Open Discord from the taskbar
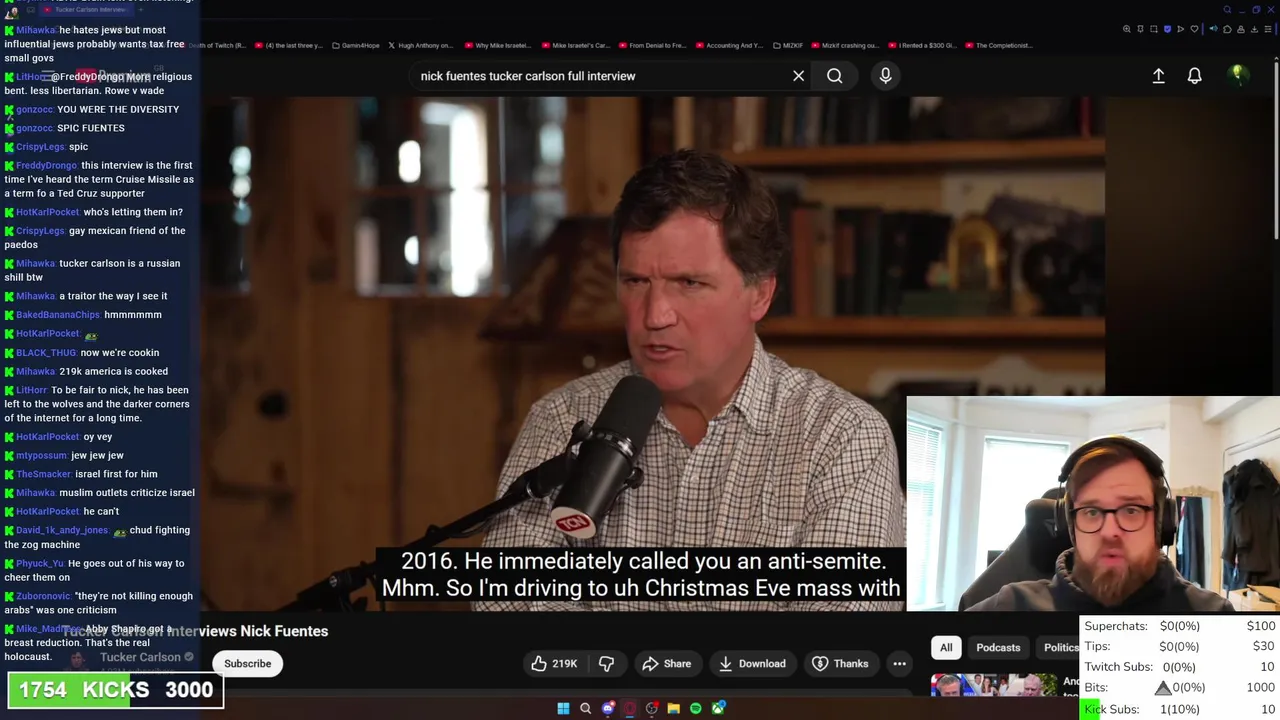This screenshot has height=720, width=1280. click(x=608, y=708)
